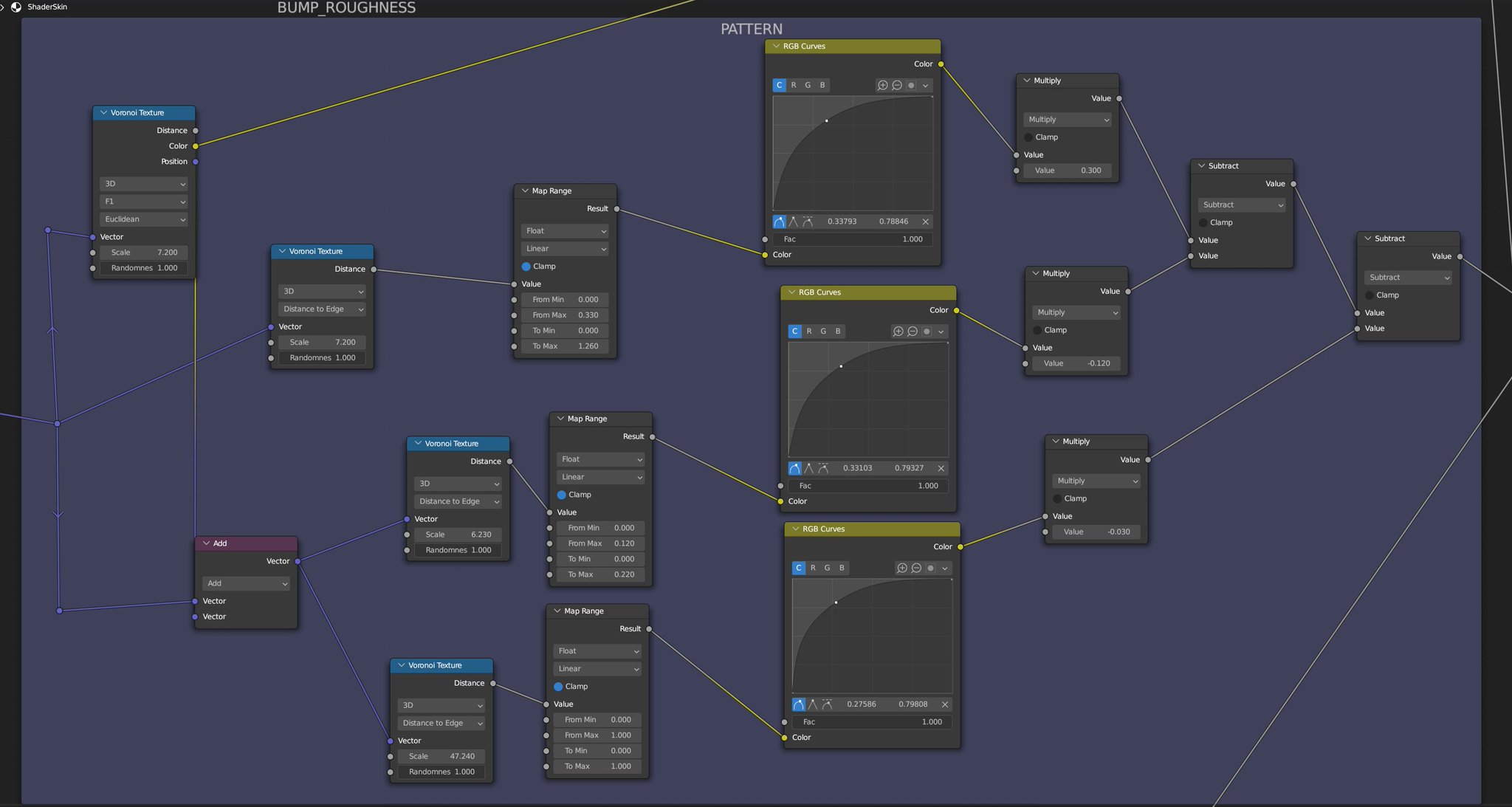Select the R channel in top RGB Curves
Screen dimensions: 1512x807
click(x=794, y=86)
